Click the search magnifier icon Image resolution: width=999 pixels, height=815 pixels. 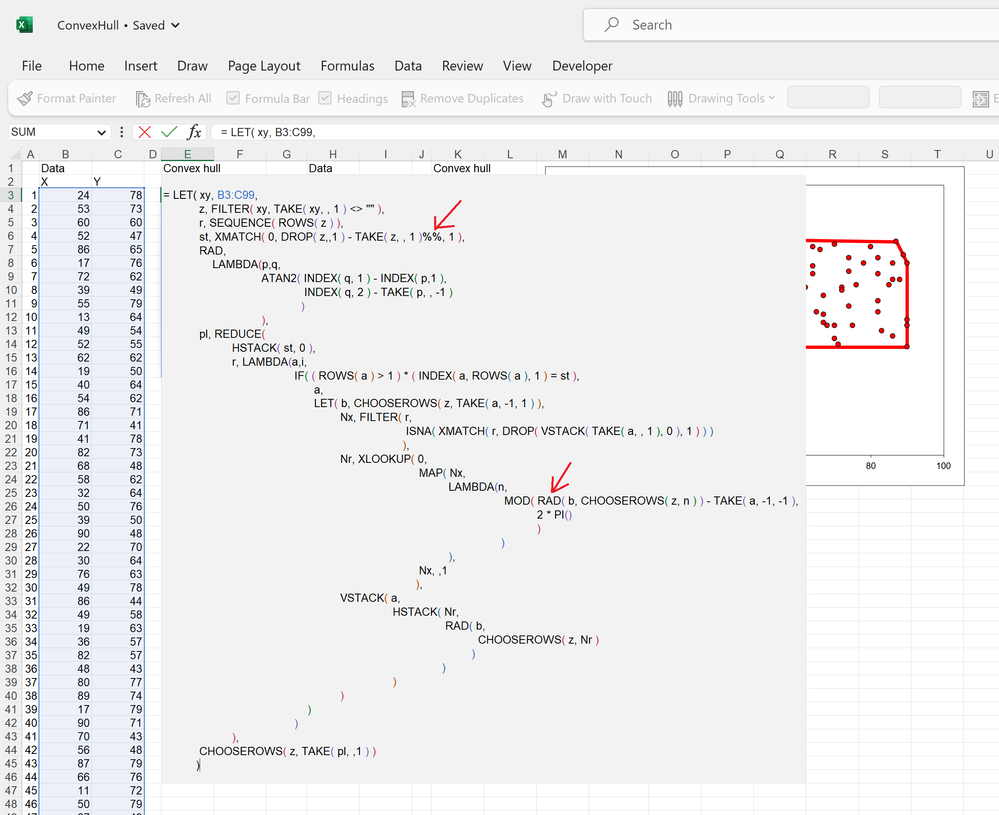pos(612,25)
